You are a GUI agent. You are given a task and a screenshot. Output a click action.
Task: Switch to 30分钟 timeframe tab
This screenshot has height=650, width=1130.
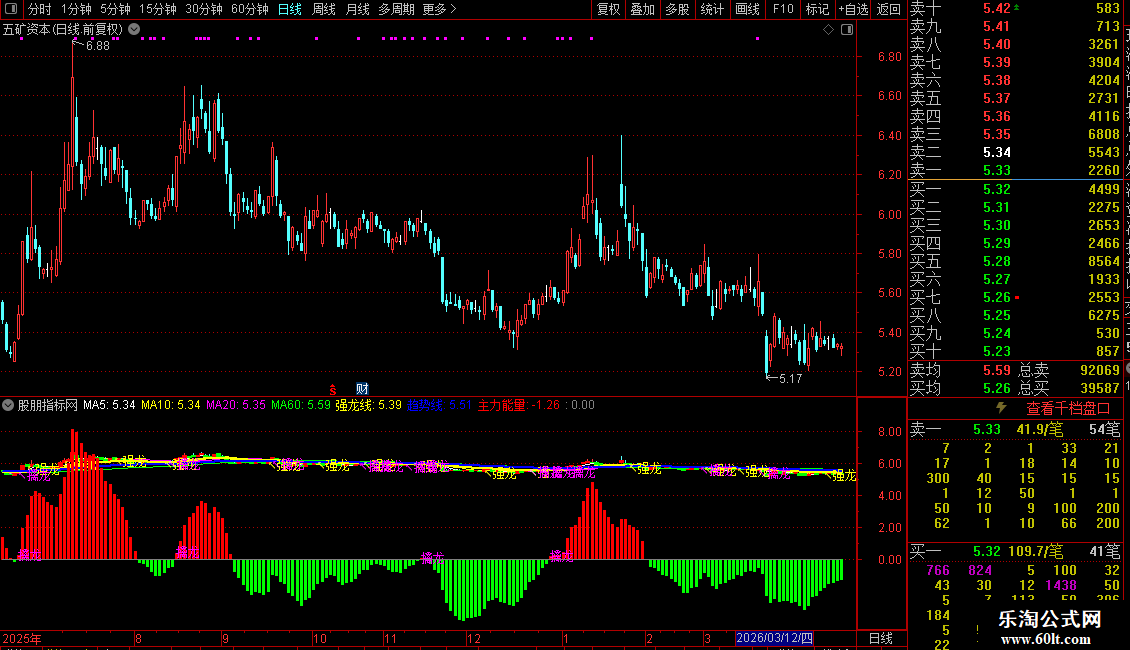click(x=204, y=9)
